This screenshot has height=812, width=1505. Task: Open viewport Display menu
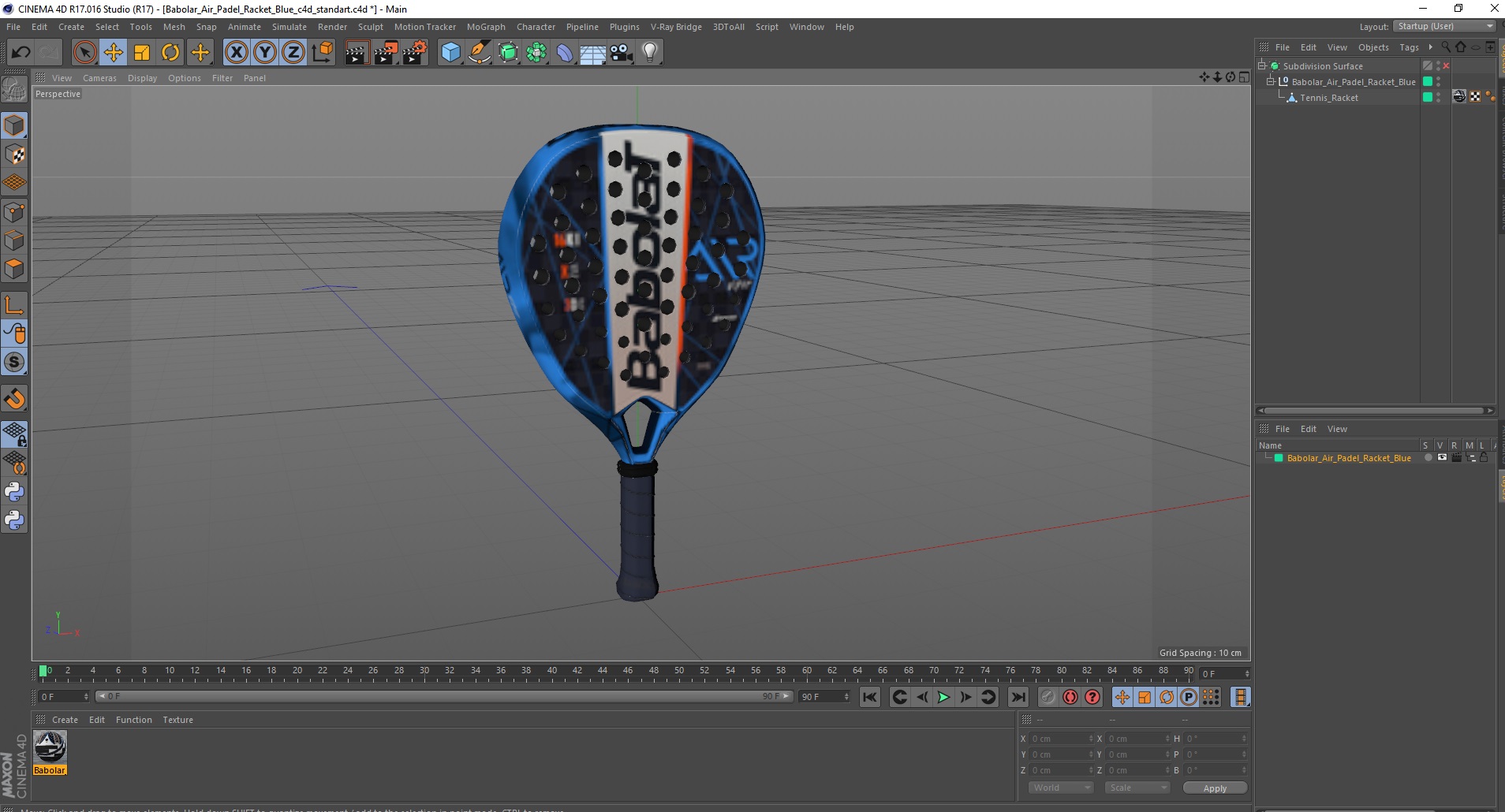pos(142,78)
